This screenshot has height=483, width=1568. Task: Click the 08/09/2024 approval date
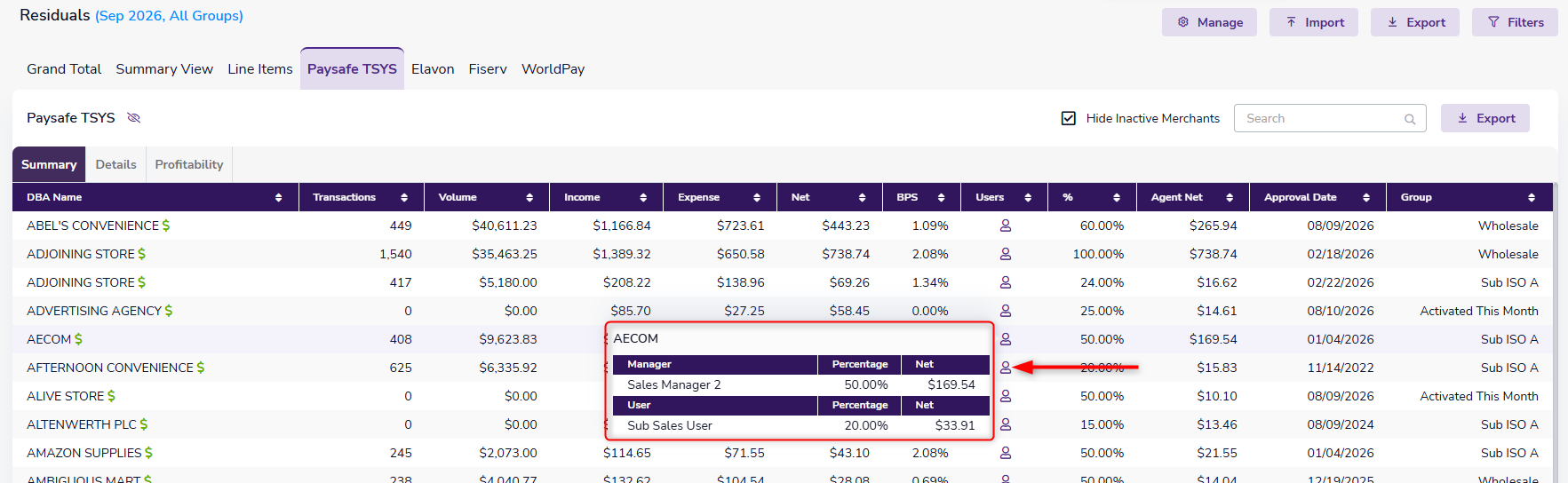[1341, 424]
